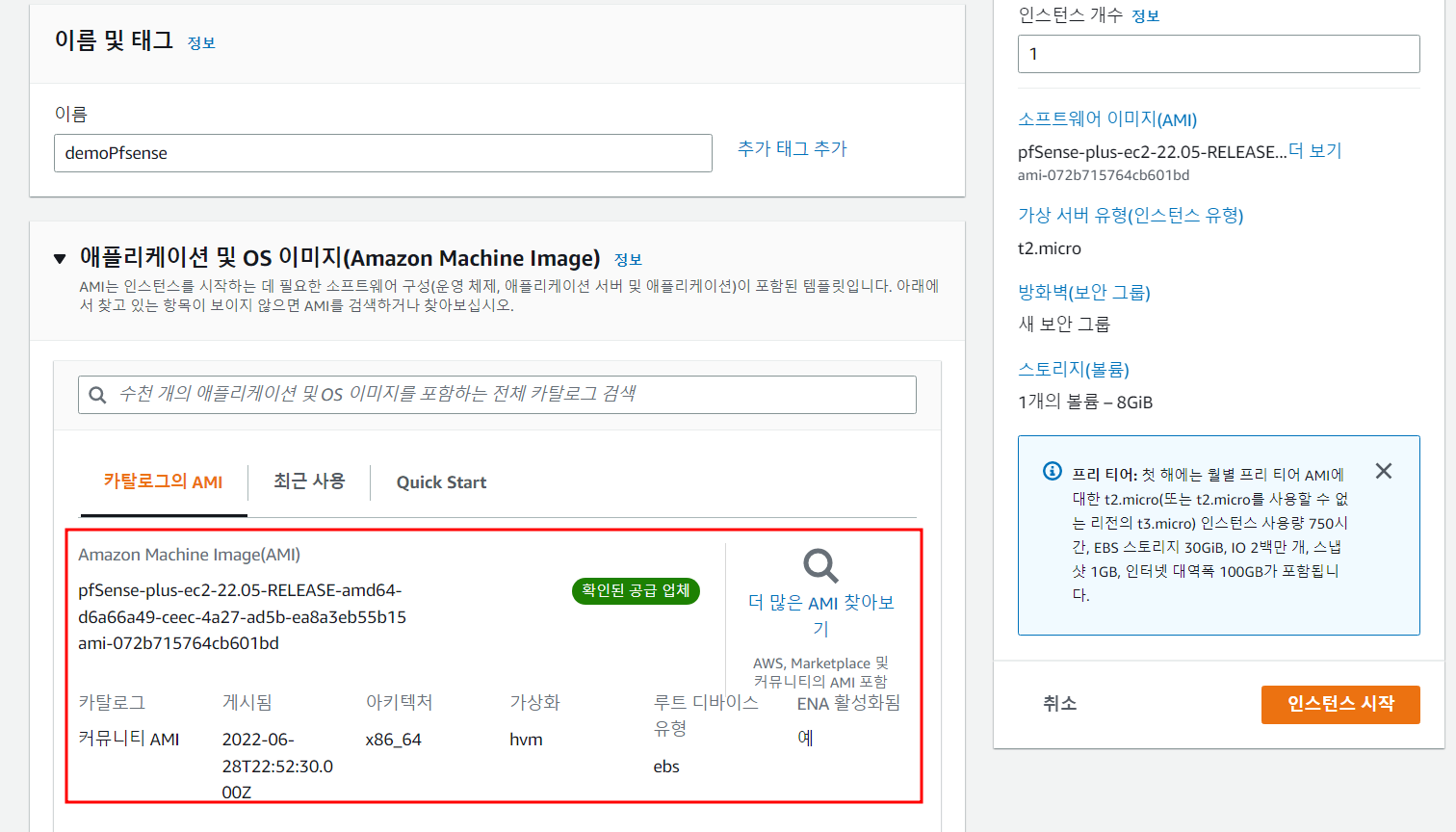
Task: Open info link next to 인스턴스 개수
Action: click(x=1145, y=16)
